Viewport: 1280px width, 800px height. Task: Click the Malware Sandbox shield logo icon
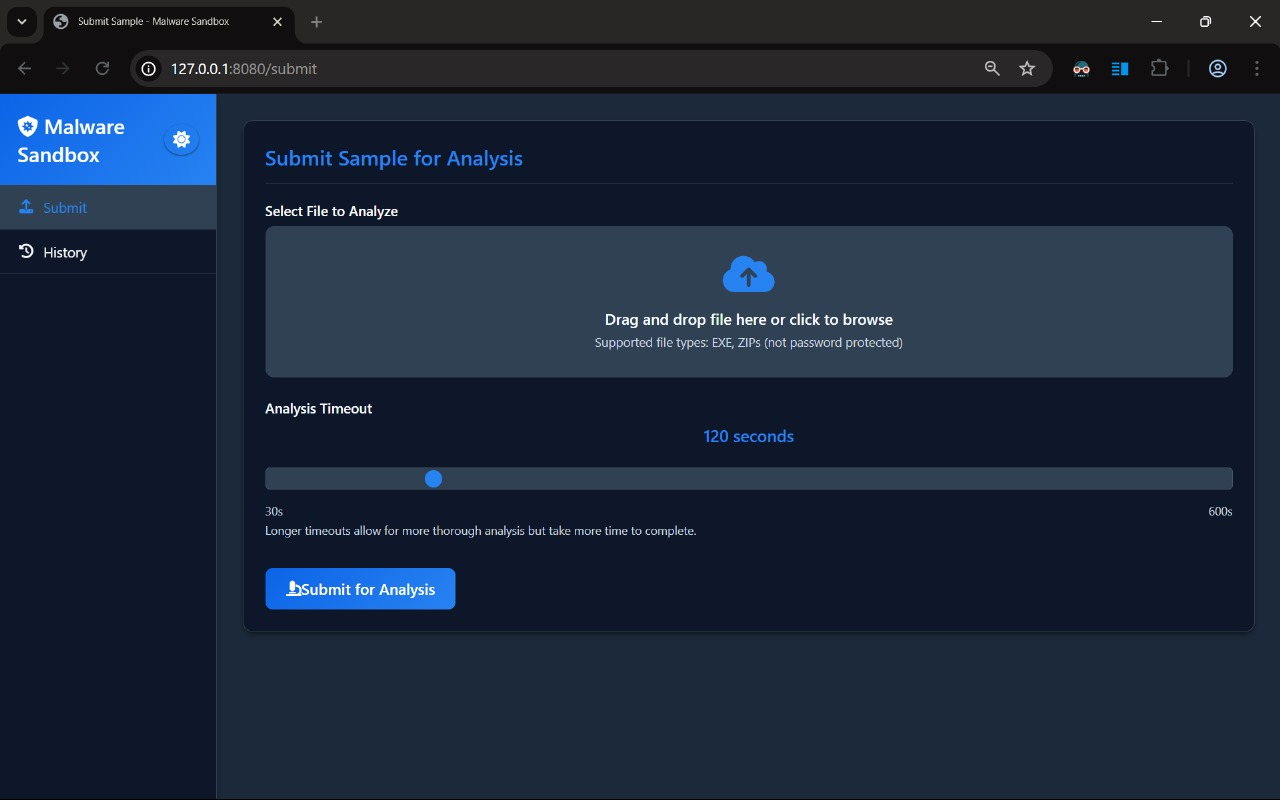pyautogui.click(x=27, y=126)
